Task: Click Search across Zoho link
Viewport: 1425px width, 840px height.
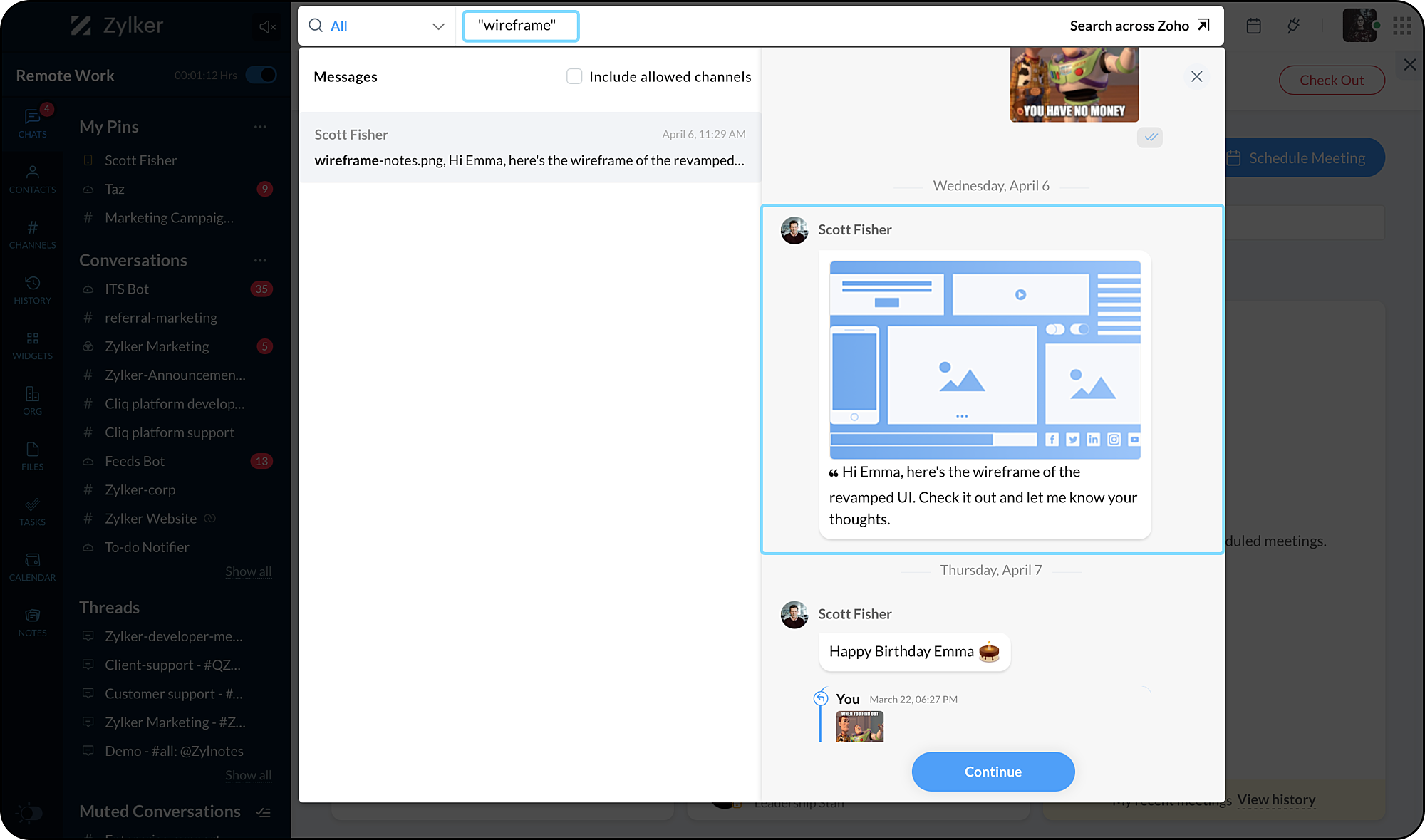Action: click(x=1139, y=26)
